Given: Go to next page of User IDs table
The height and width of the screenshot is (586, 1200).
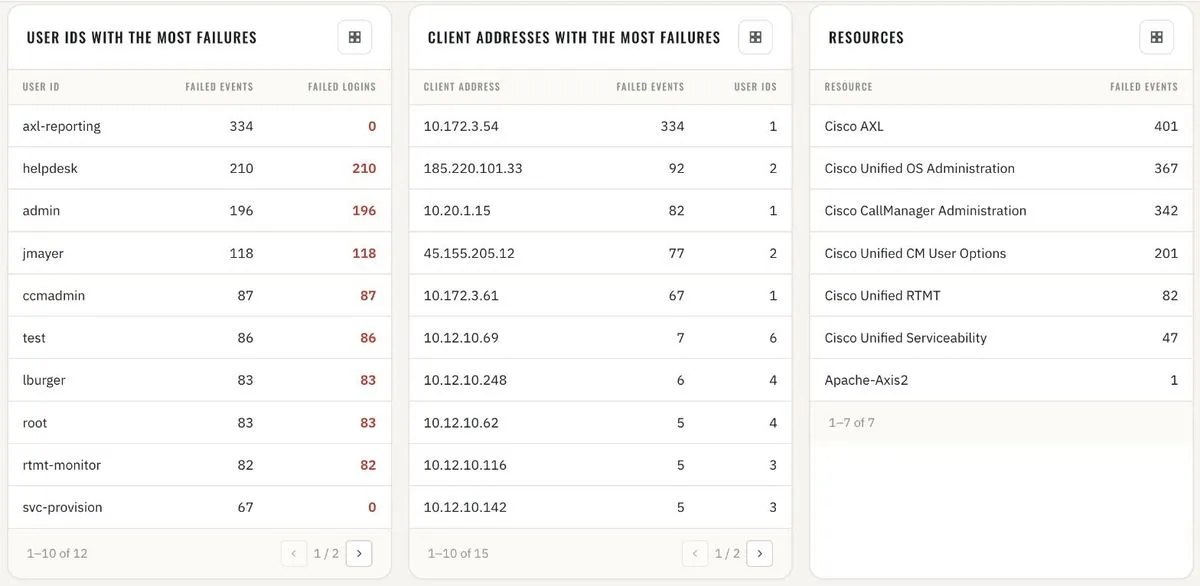Looking at the screenshot, I should (x=359, y=553).
